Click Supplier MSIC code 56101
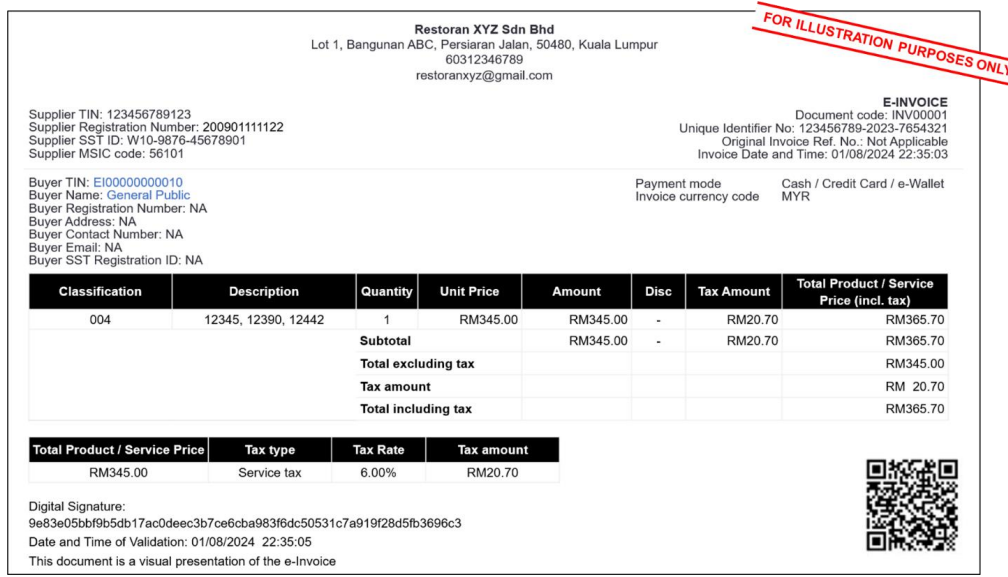Viewport: 1008px width, 577px height. point(106,154)
